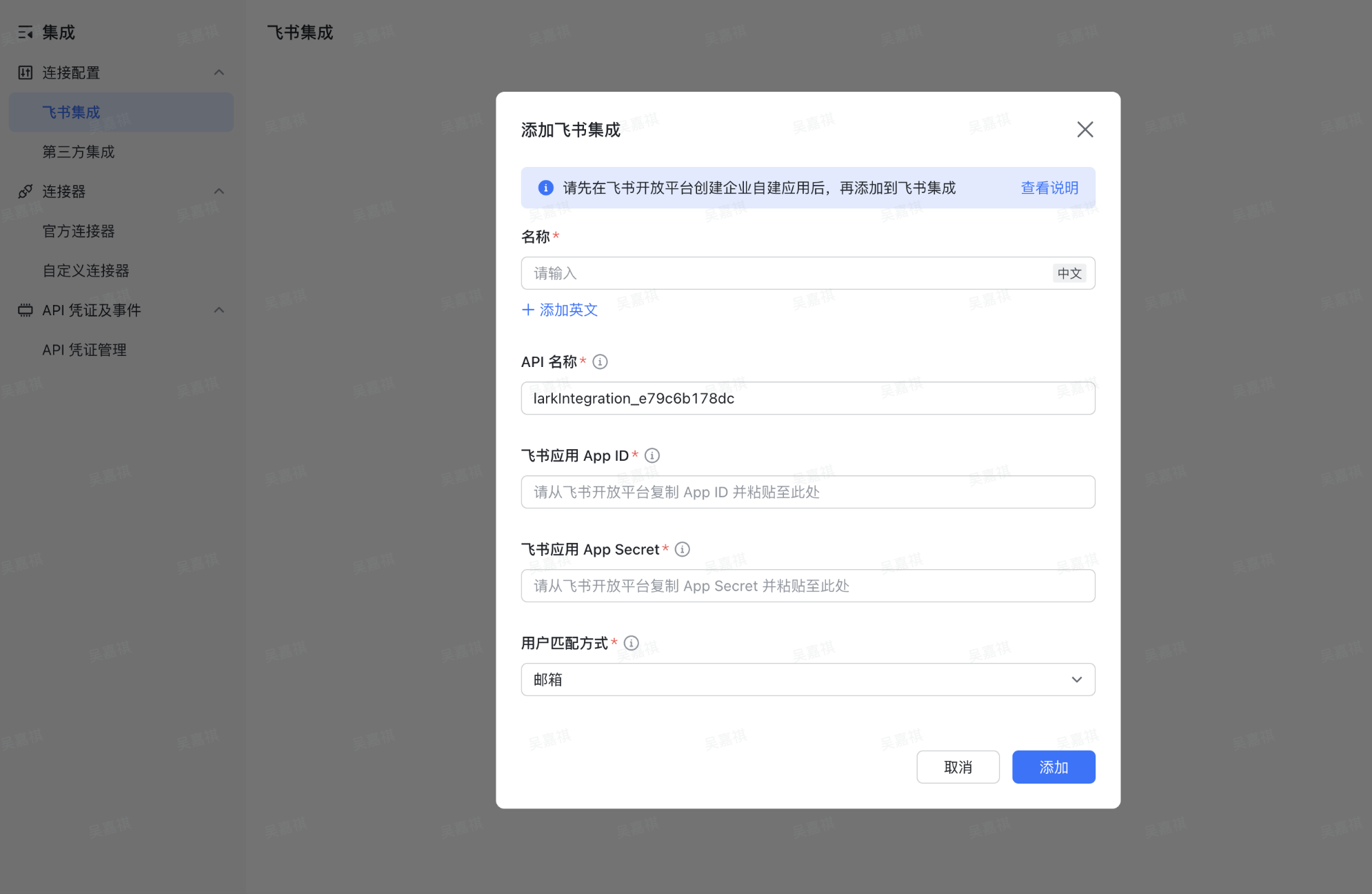Click the 查看说明 link
The image size is (1372, 894).
[1049, 188]
